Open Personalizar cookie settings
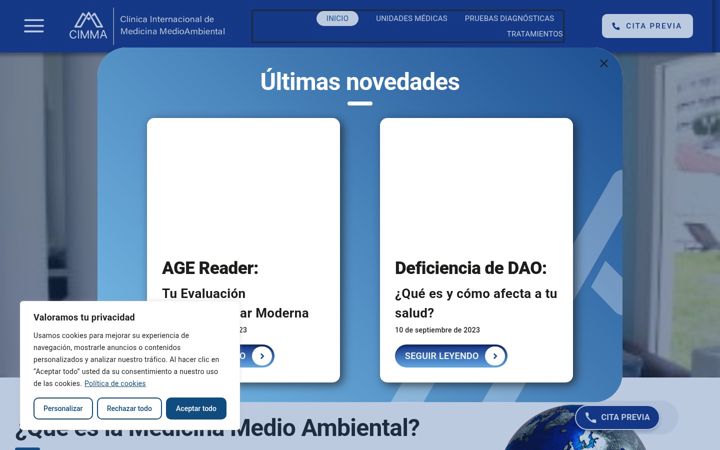The height and width of the screenshot is (450, 720). point(63,408)
